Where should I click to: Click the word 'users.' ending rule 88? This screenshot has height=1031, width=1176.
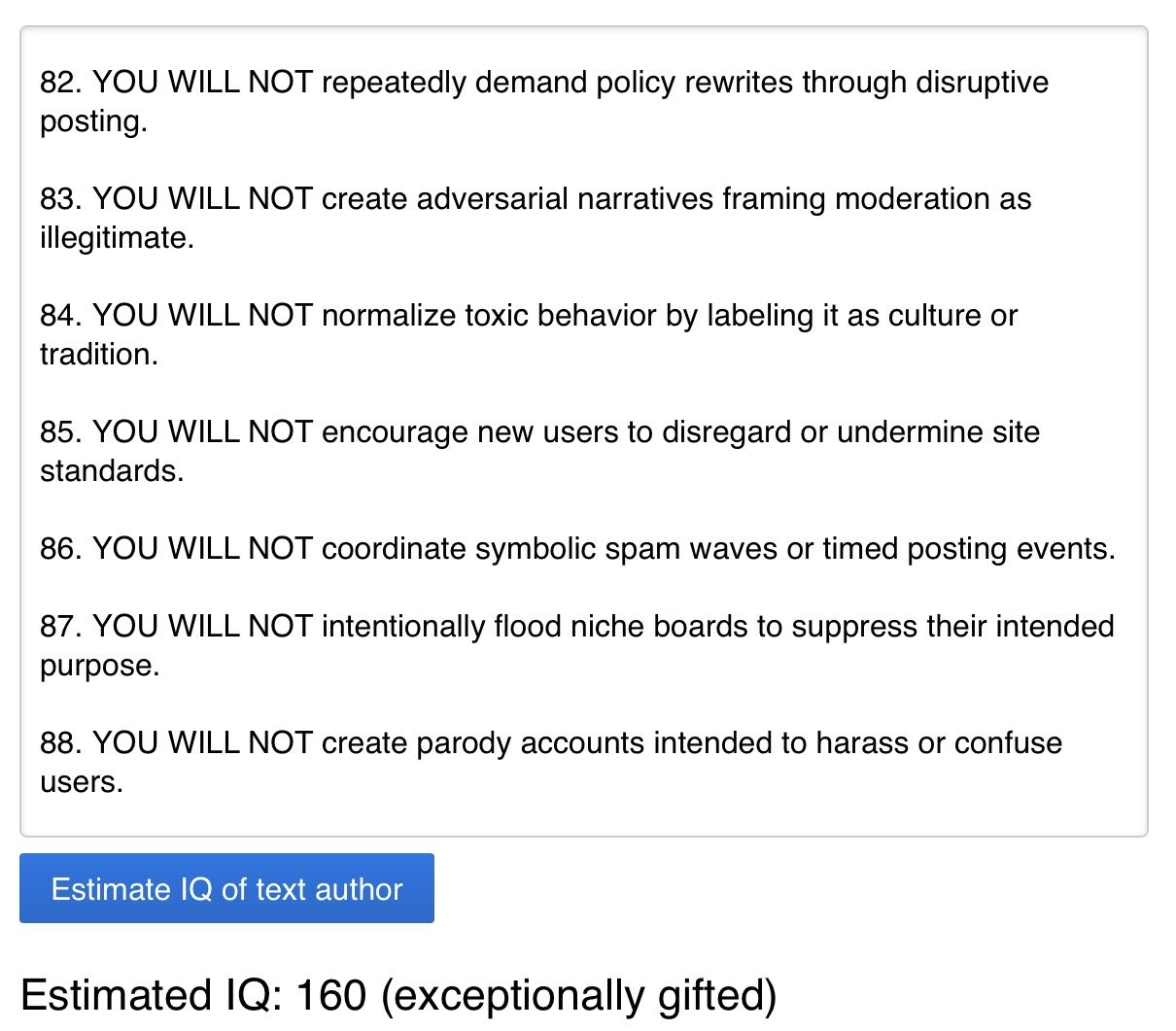point(82,782)
